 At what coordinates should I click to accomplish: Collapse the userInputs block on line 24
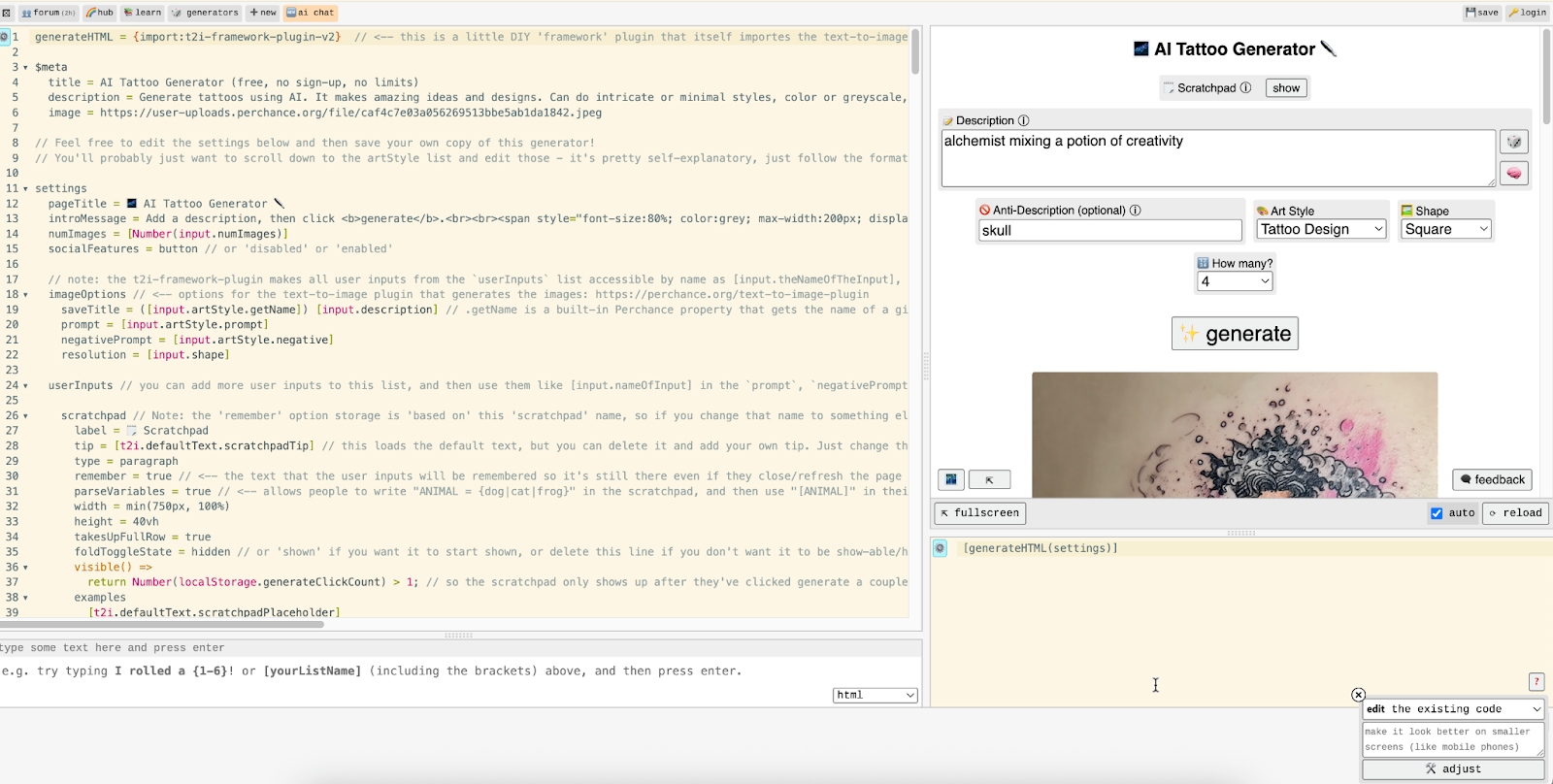click(25, 386)
